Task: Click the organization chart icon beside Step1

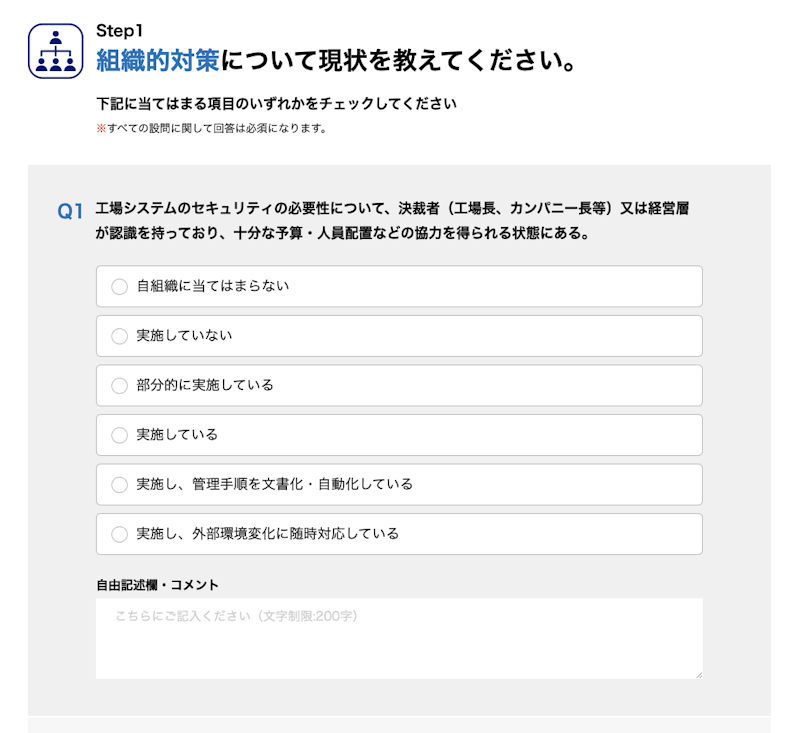Action: [x=56, y=50]
